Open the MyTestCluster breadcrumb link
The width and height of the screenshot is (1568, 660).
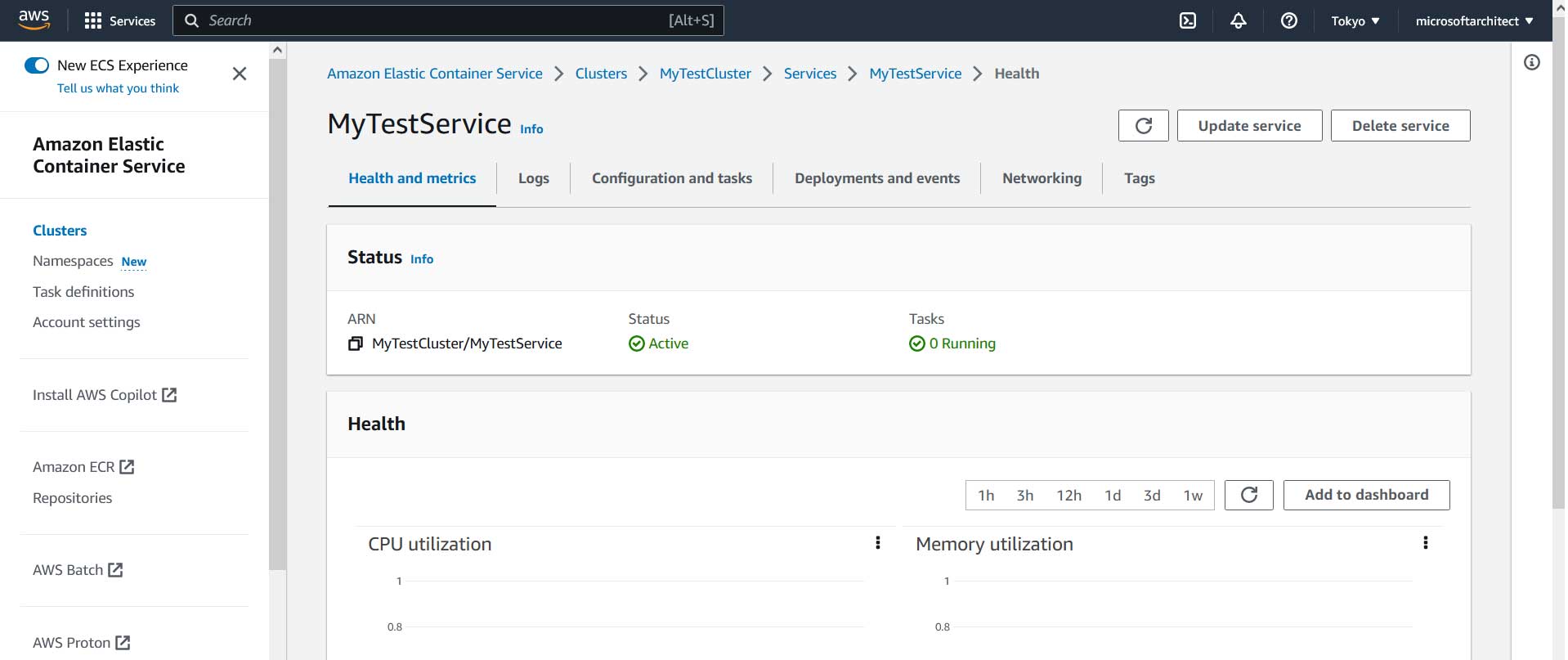(706, 74)
